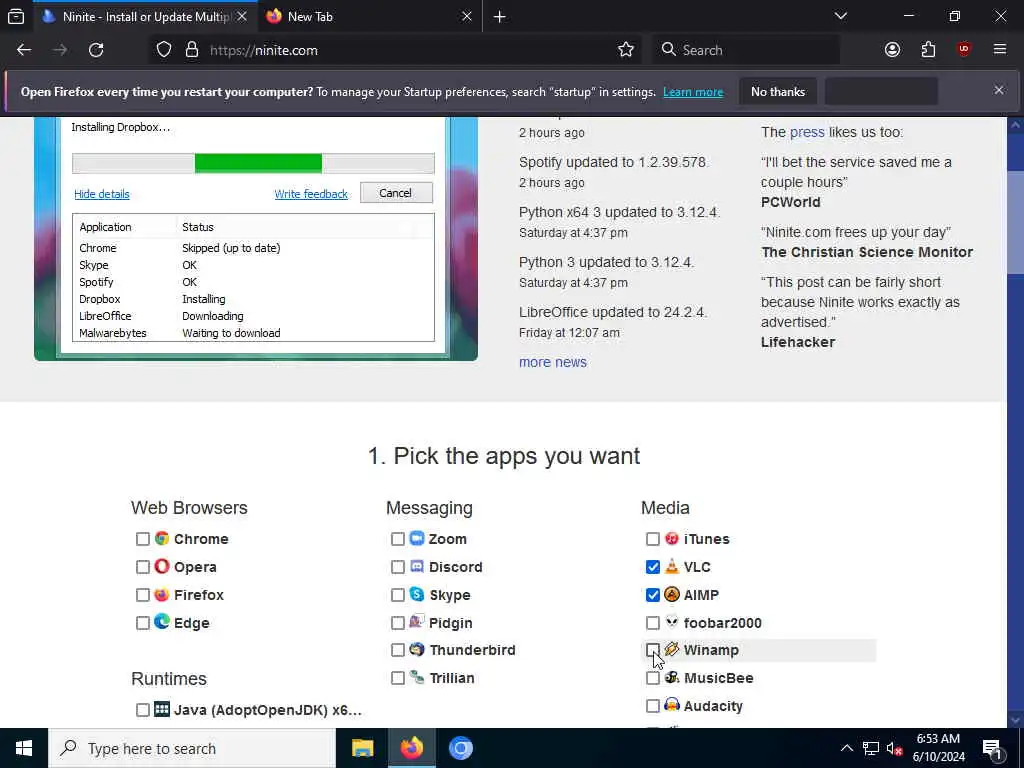Check the Chrome checkbox

pyautogui.click(x=142, y=539)
